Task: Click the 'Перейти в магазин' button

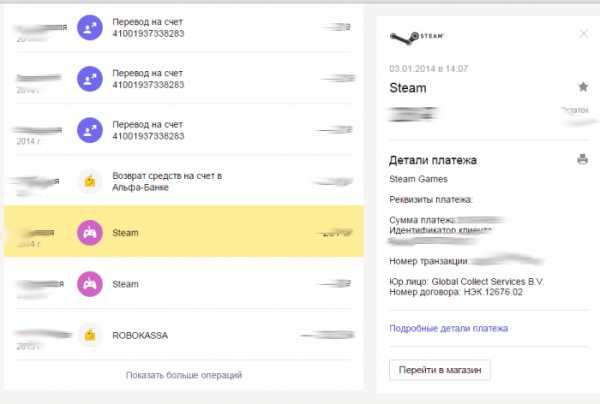Action: [x=440, y=370]
